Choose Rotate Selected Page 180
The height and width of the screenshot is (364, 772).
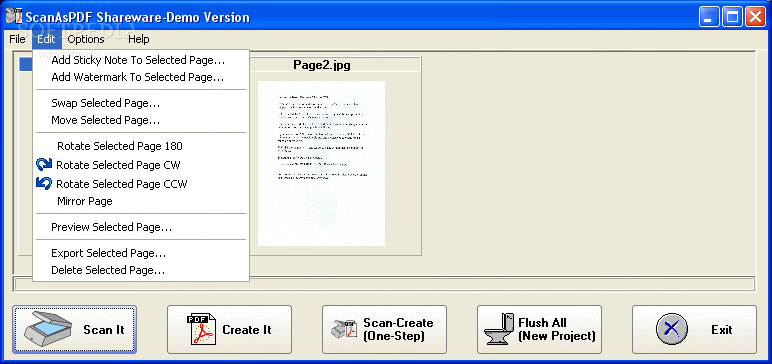141,146
